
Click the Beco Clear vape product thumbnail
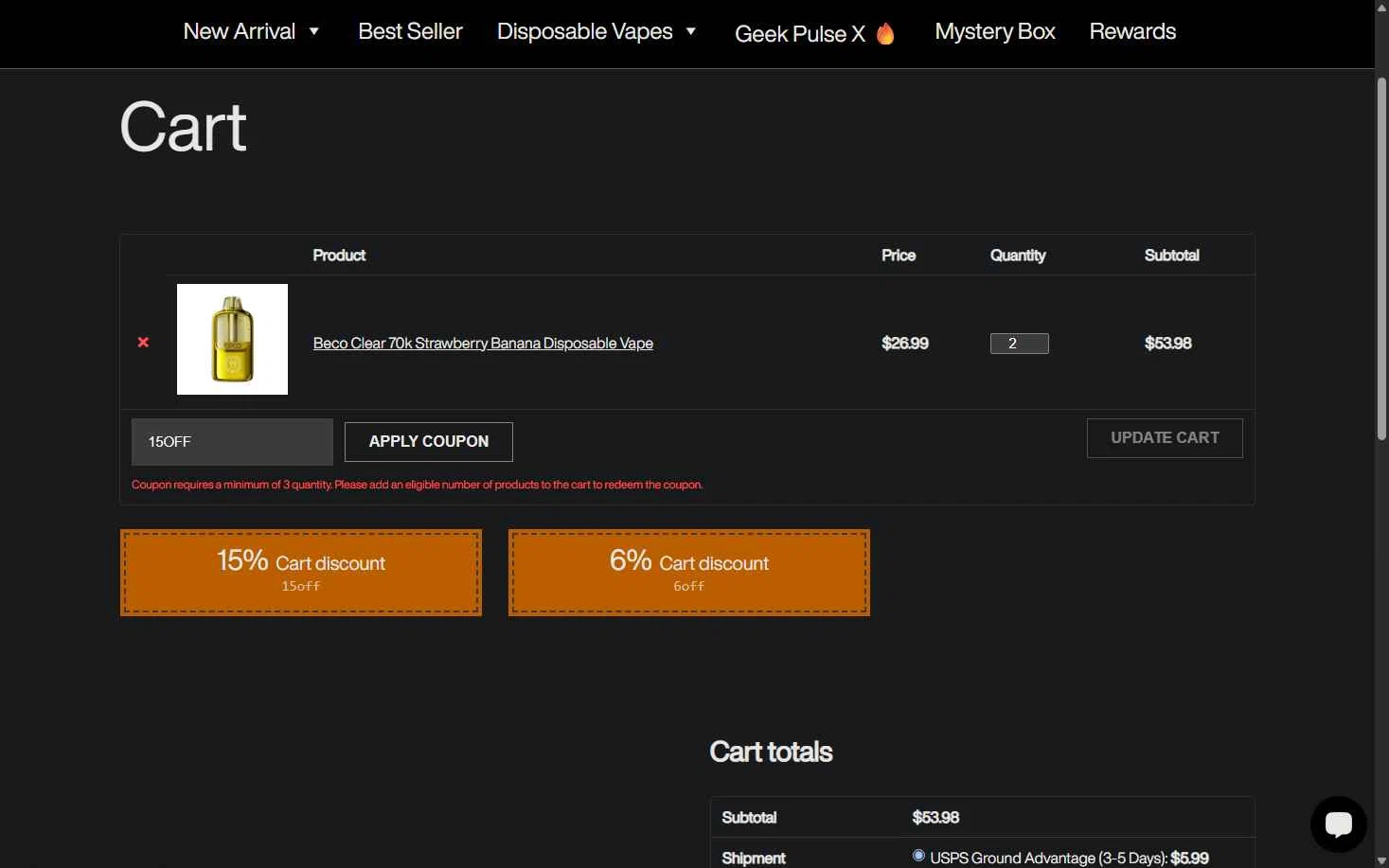(232, 339)
